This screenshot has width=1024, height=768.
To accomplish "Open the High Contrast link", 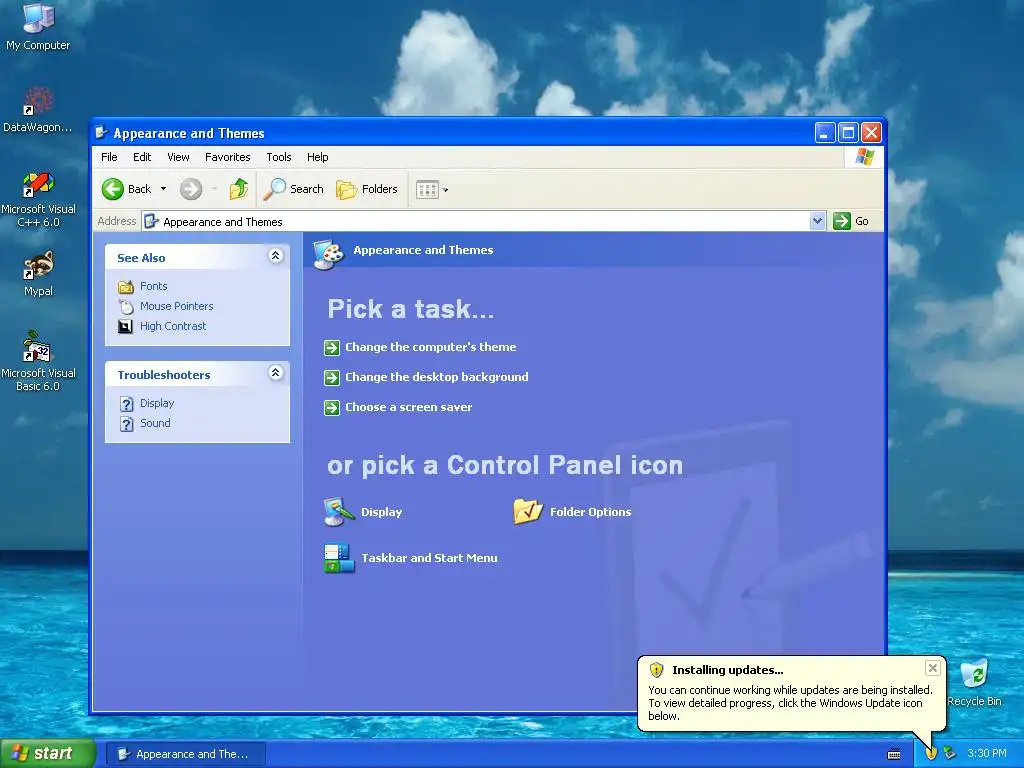I will (x=173, y=326).
